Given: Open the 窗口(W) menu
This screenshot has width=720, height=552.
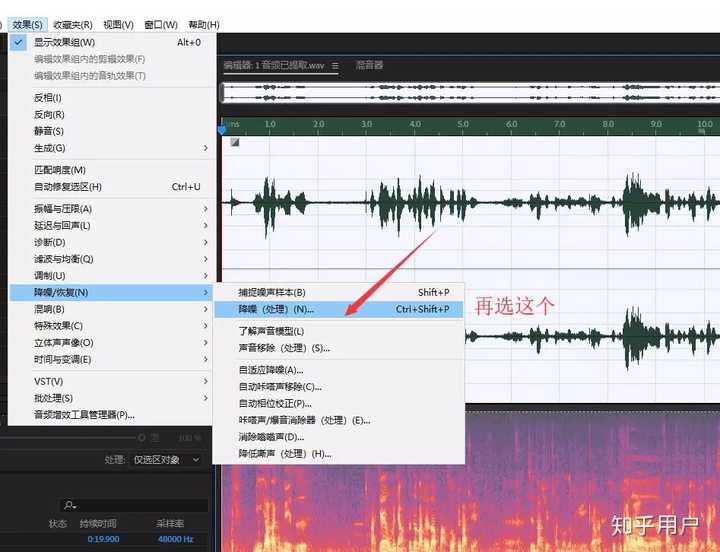Looking at the screenshot, I should point(161,24).
